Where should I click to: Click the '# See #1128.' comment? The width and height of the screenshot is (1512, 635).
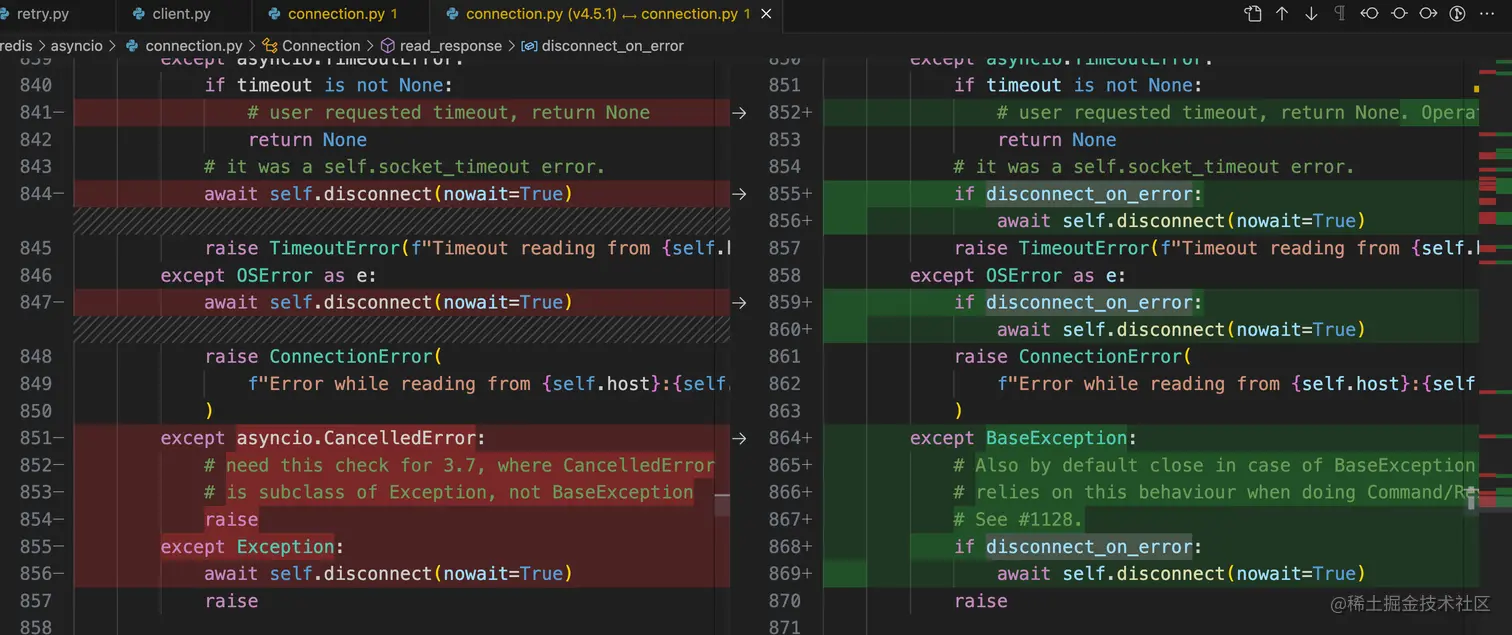point(1018,519)
